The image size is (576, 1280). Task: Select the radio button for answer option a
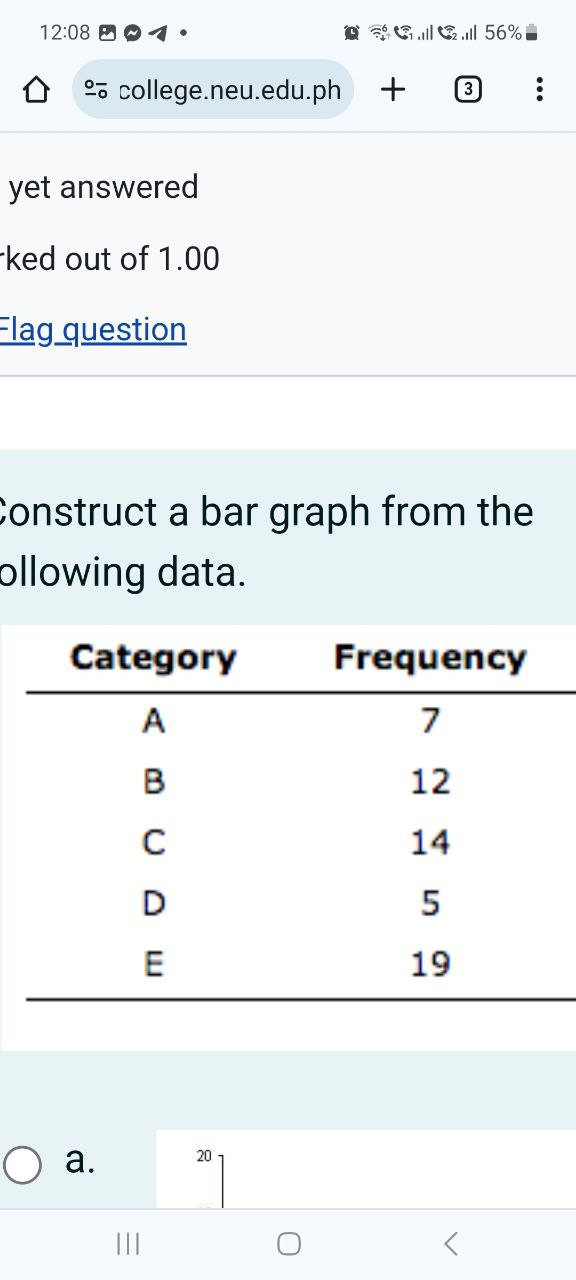[x=22, y=1164]
